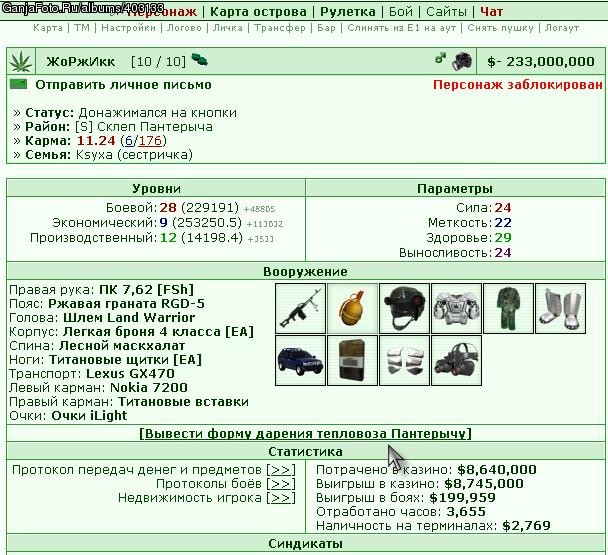Screen dimensions: 608x555
Task: Click the karma negative votes link 176
Action: pos(150,140)
